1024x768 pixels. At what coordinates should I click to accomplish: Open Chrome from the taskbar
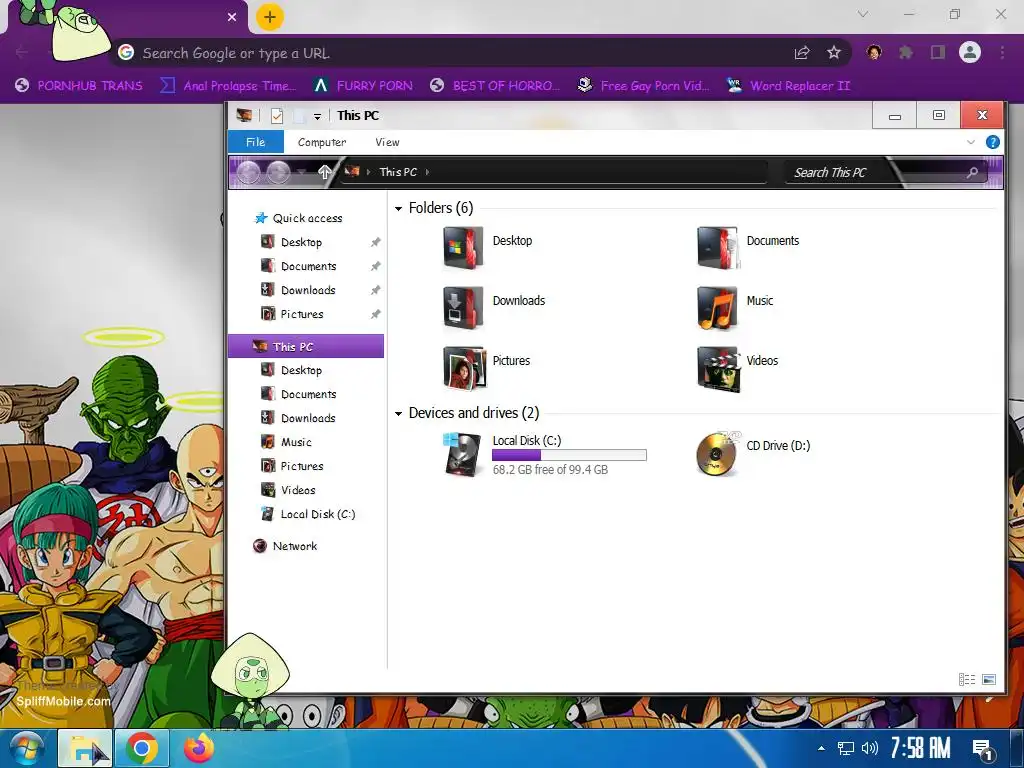tap(142, 748)
